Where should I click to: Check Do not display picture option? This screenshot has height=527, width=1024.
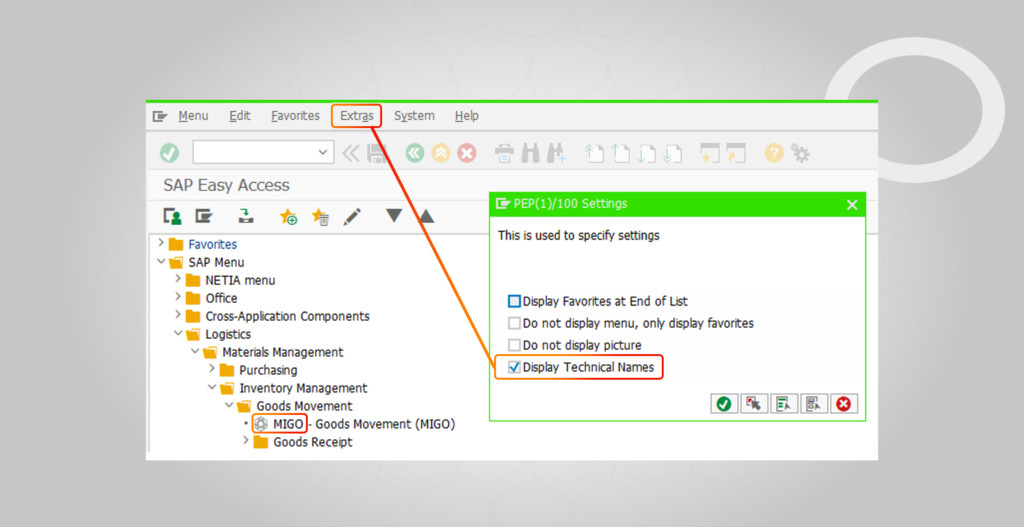(x=514, y=345)
